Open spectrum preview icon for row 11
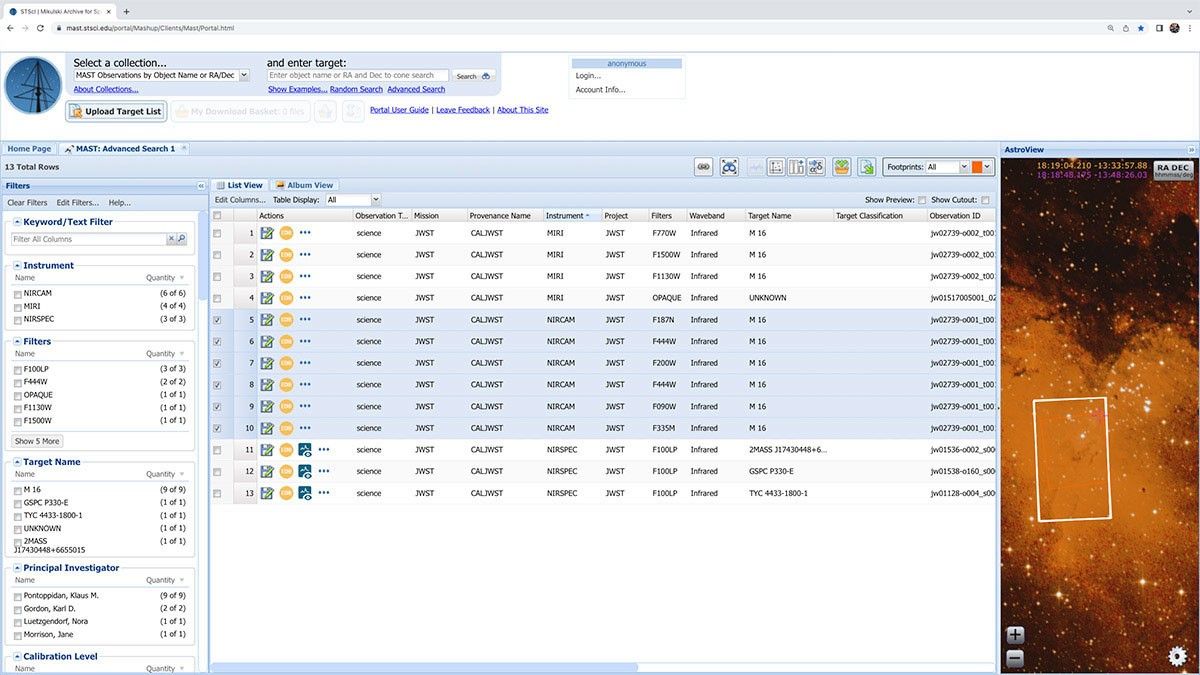 305,450
